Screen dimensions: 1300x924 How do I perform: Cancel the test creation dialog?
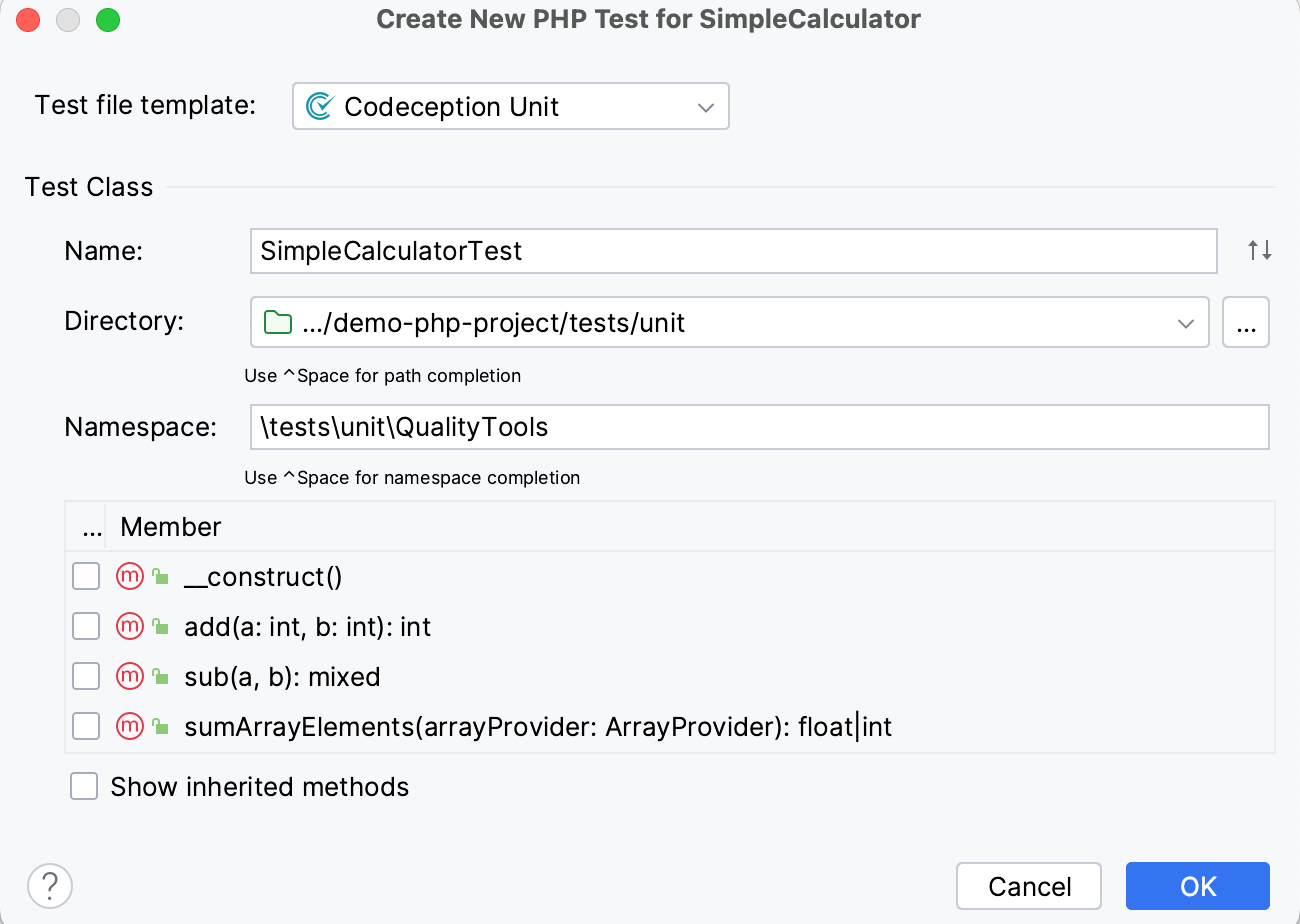pyautogui.click(x=1028, y=886)
